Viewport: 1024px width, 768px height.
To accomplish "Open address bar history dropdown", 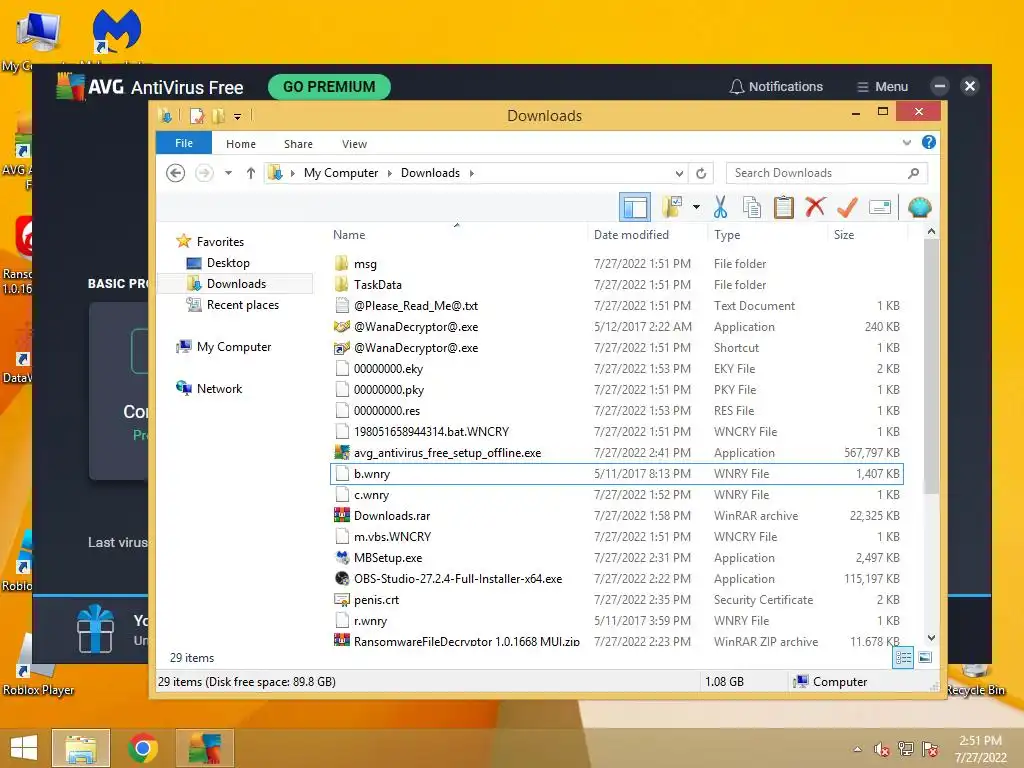I will (x=679, y=173).
